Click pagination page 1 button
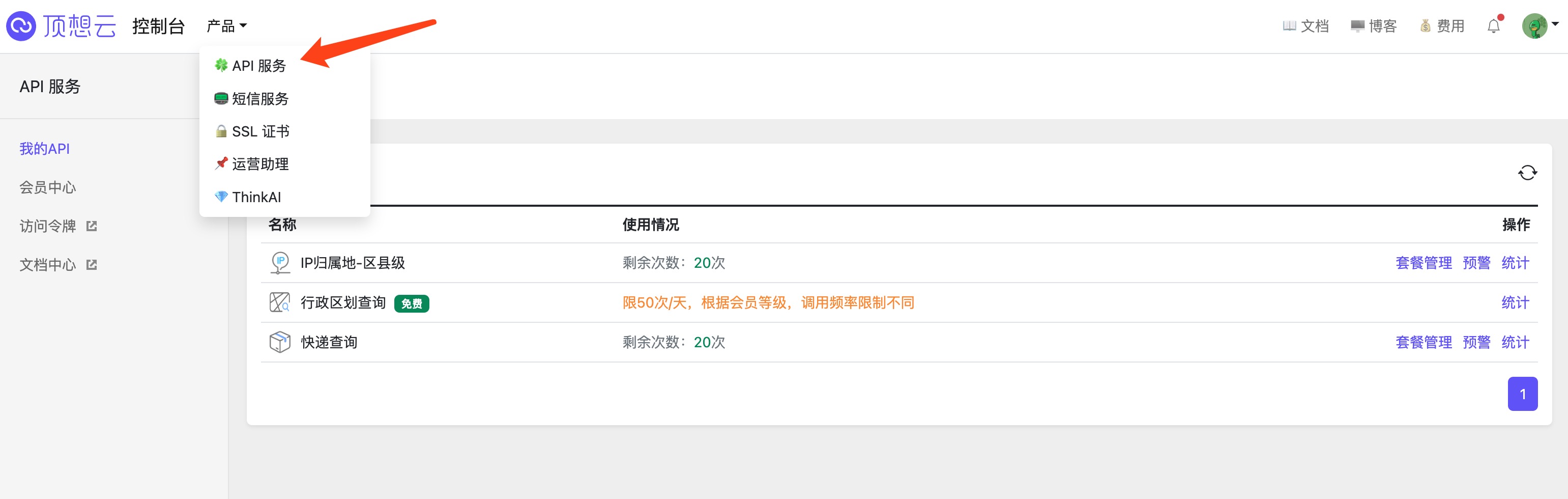Screen dimensions: 1568x499 pyautogui.click(x=1522, y=394)
